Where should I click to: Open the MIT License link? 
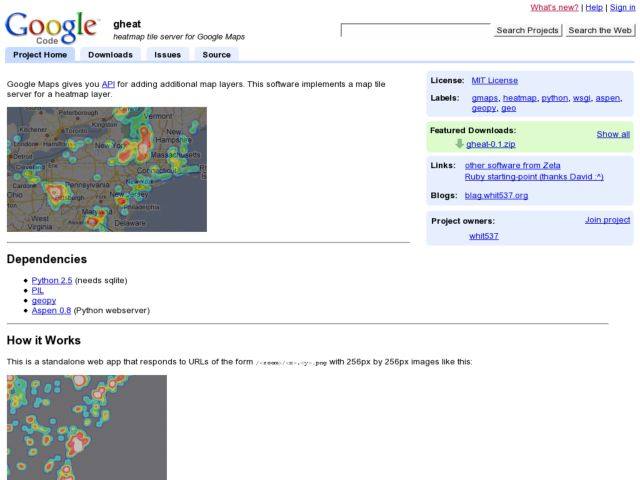pyautogui.click(x=494, y=80)
